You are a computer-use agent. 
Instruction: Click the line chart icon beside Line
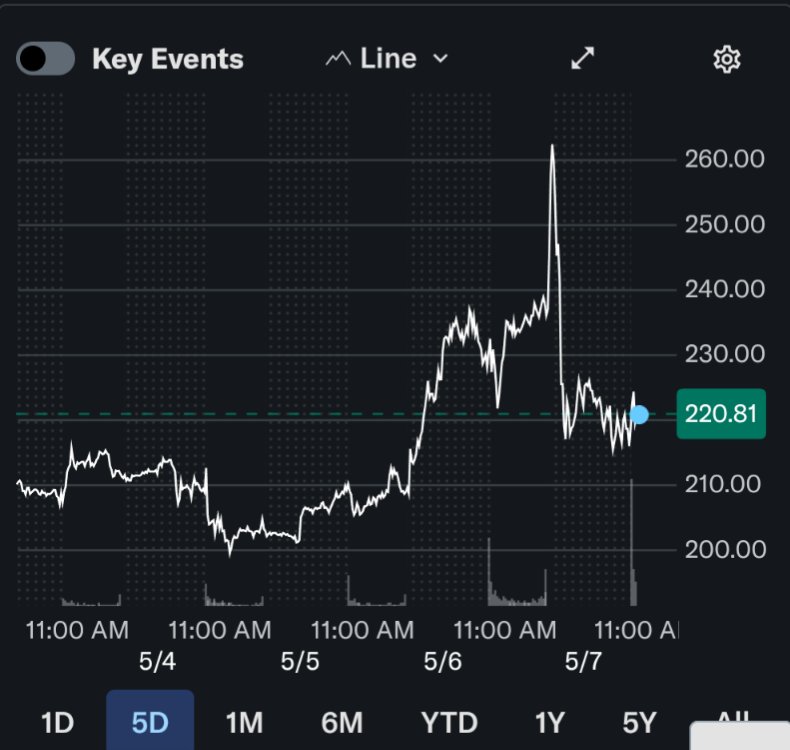tap(338, 59)
